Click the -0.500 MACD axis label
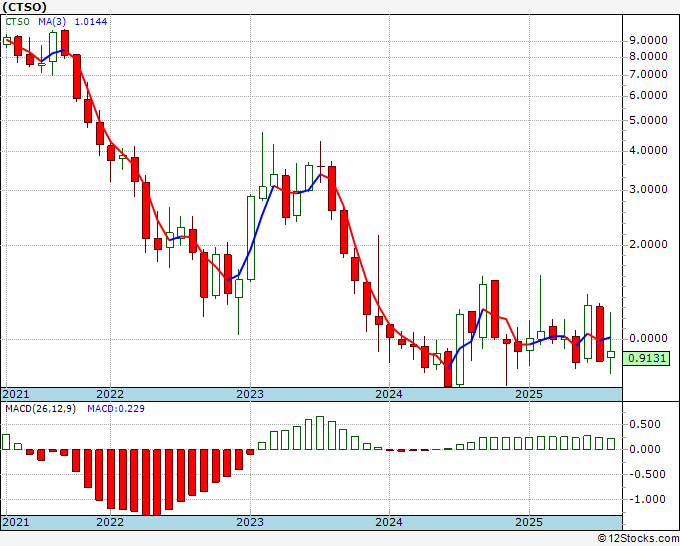Screen dimensions: 680x546 pyautogui.click(x=646, y=474)
